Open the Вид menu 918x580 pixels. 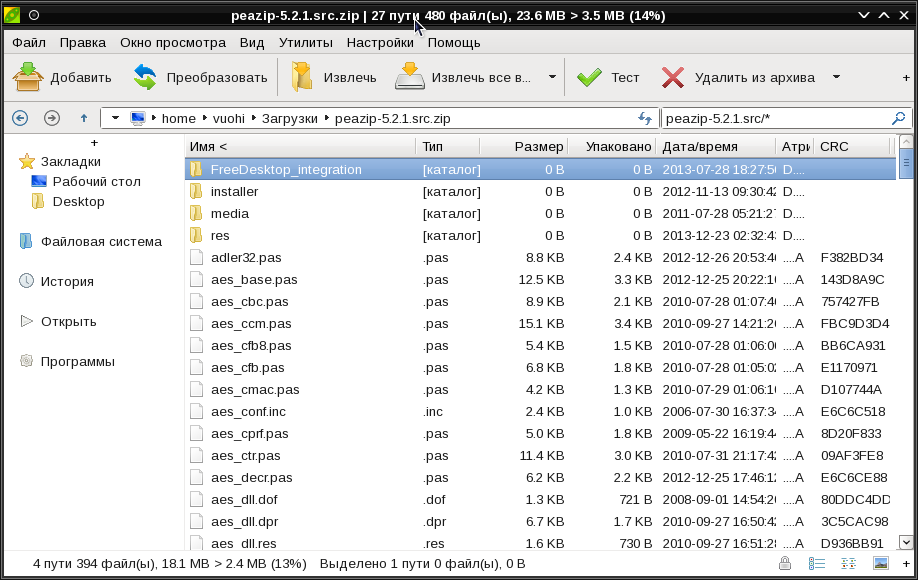(252, 43)
